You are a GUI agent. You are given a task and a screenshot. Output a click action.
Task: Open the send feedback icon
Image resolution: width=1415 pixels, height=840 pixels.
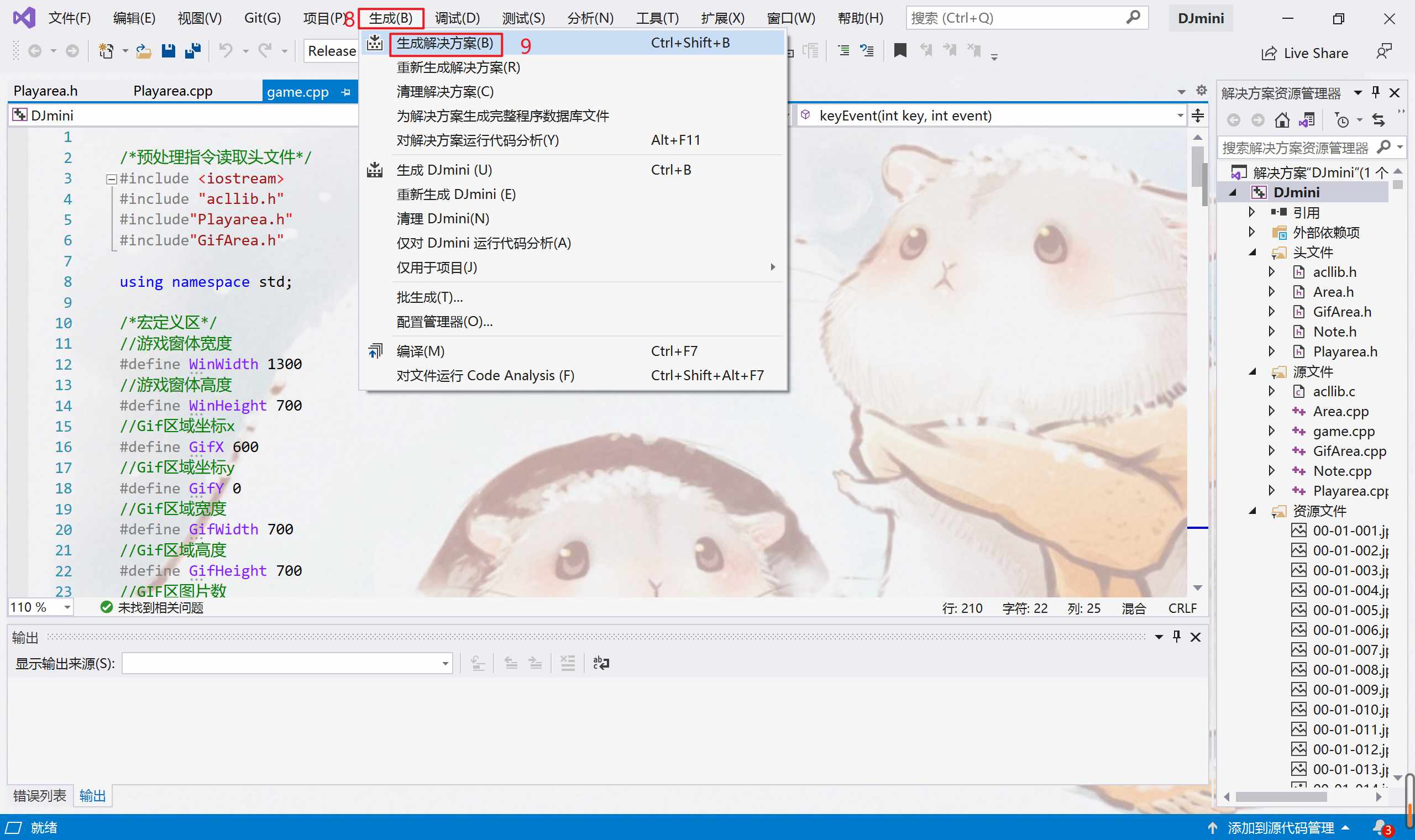pos(1383,52)
